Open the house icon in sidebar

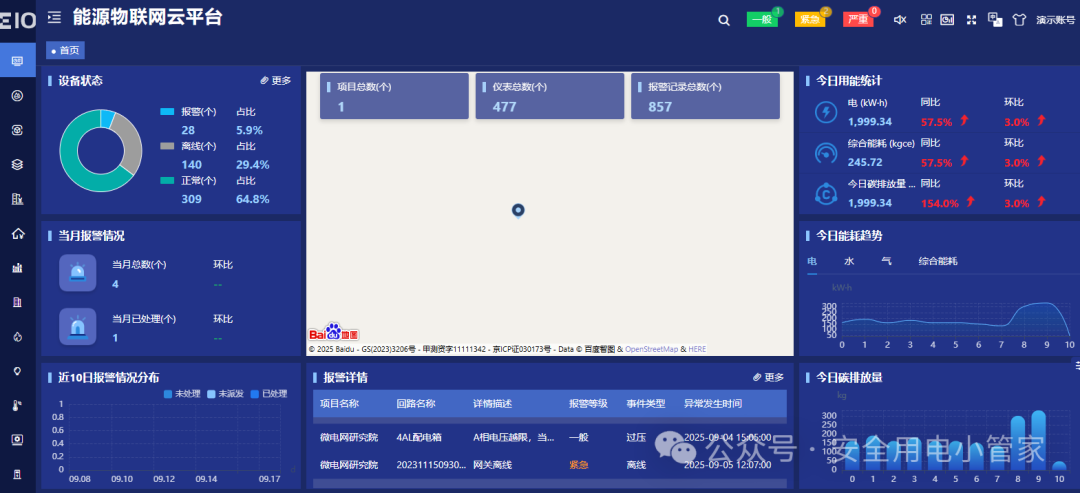pos(18,233)
